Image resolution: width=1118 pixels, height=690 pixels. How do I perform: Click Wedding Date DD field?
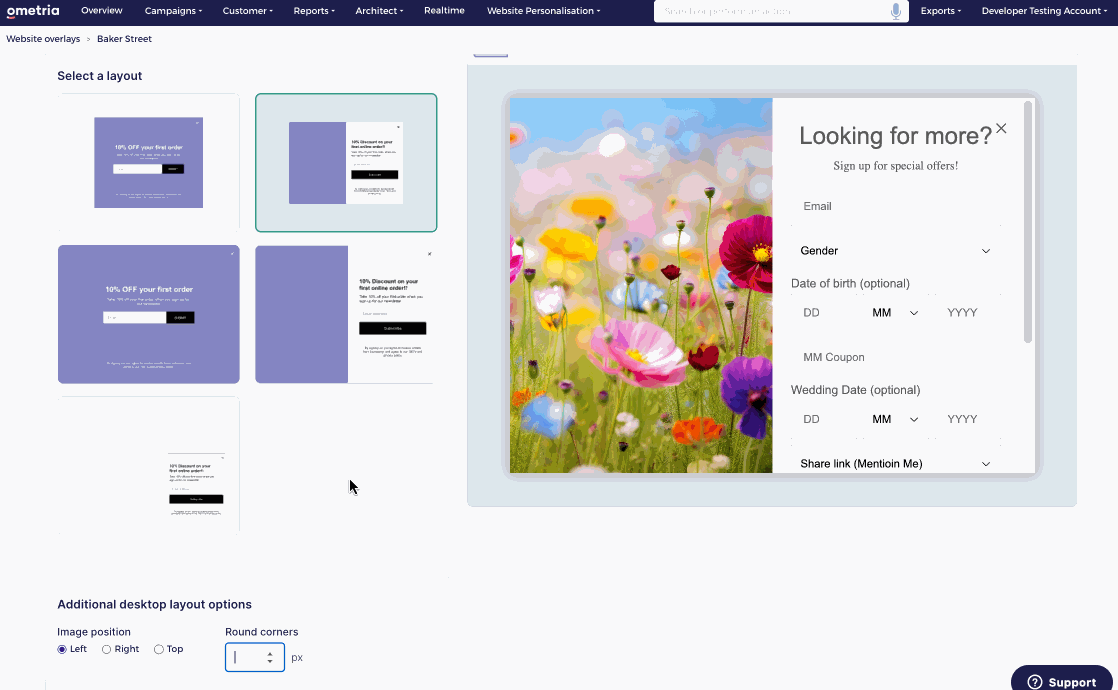(825, 419)
